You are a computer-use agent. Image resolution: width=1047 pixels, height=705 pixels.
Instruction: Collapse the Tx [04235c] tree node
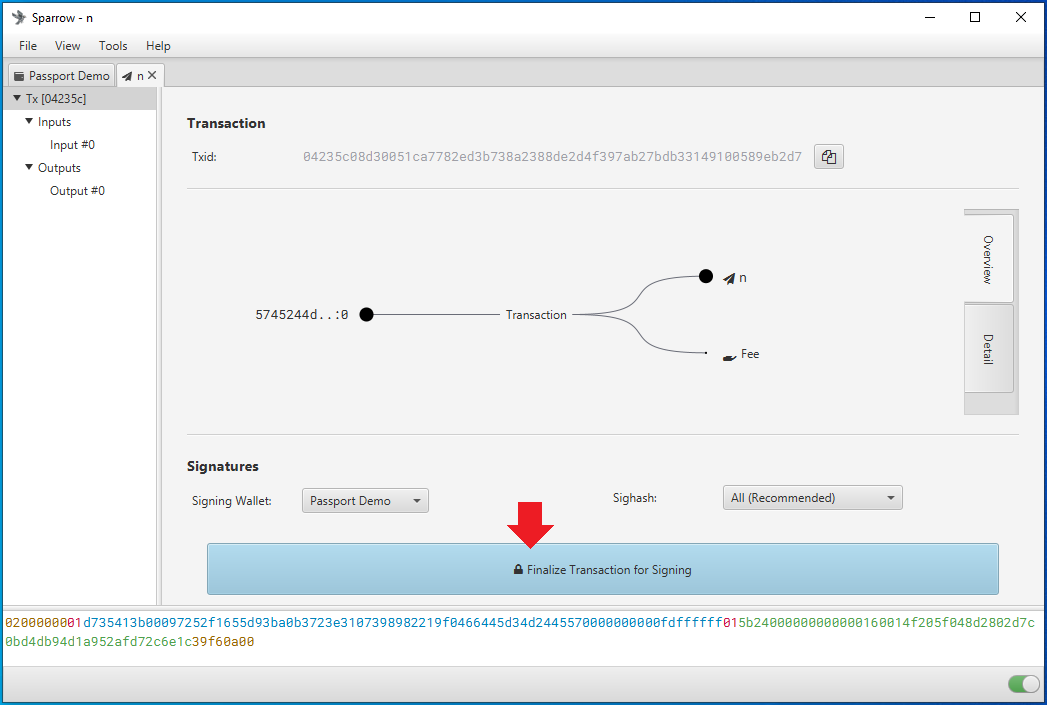(x=17, y=98)
